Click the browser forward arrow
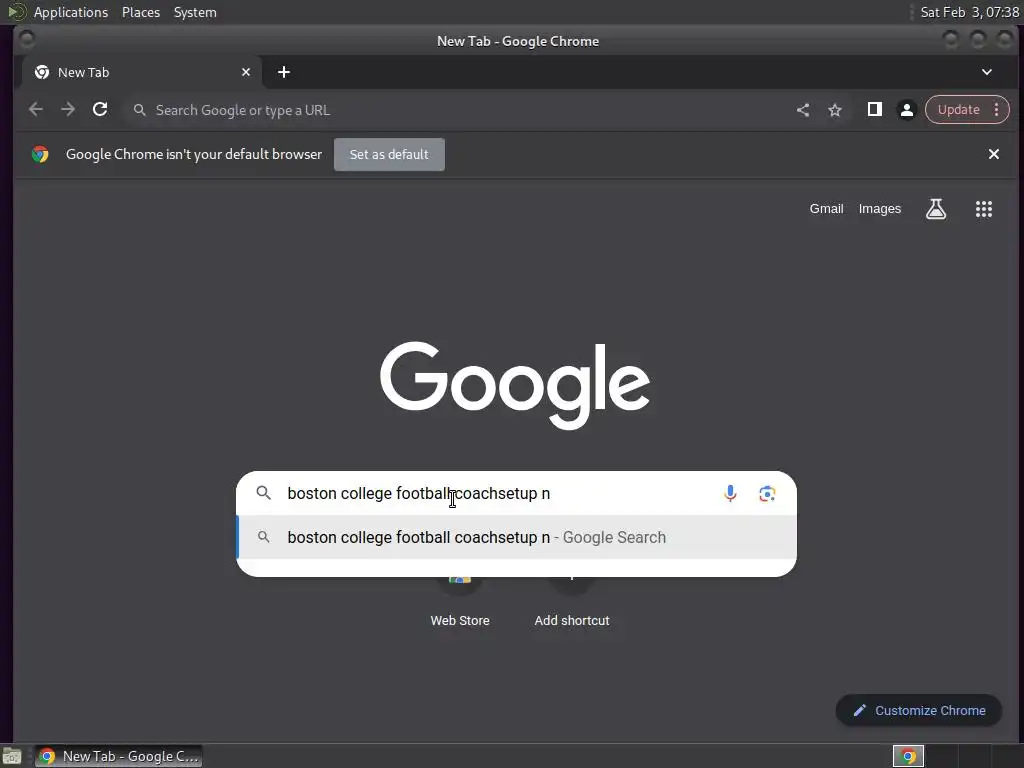Viewport: 1024px width, 768px height. click(x=68, y=110)
